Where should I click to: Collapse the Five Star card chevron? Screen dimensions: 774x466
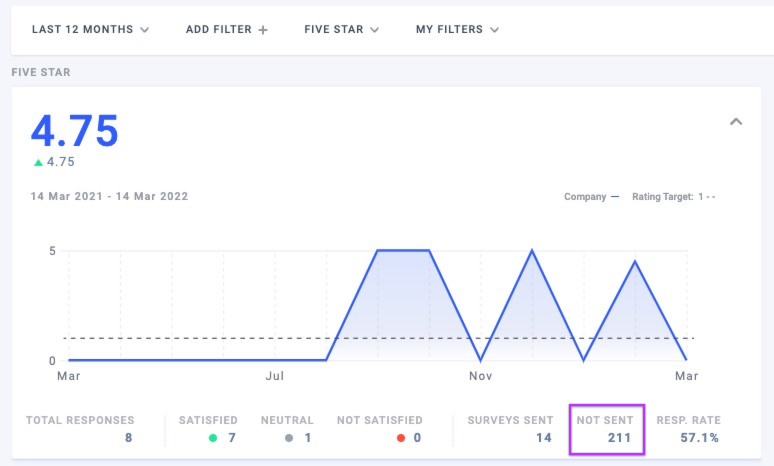736,122
